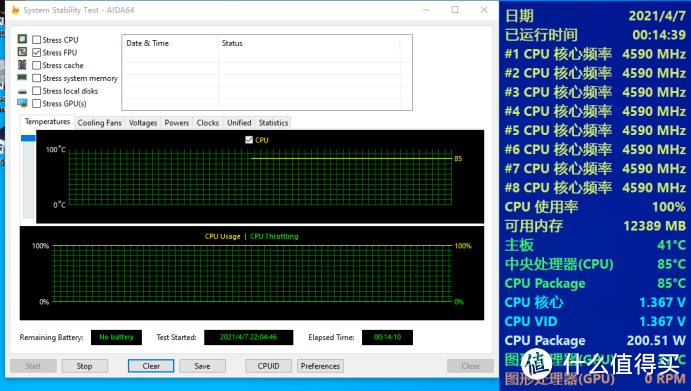
Task: Click the Elapsed Time value 00:14:10
Action: (x=387, y=337)
